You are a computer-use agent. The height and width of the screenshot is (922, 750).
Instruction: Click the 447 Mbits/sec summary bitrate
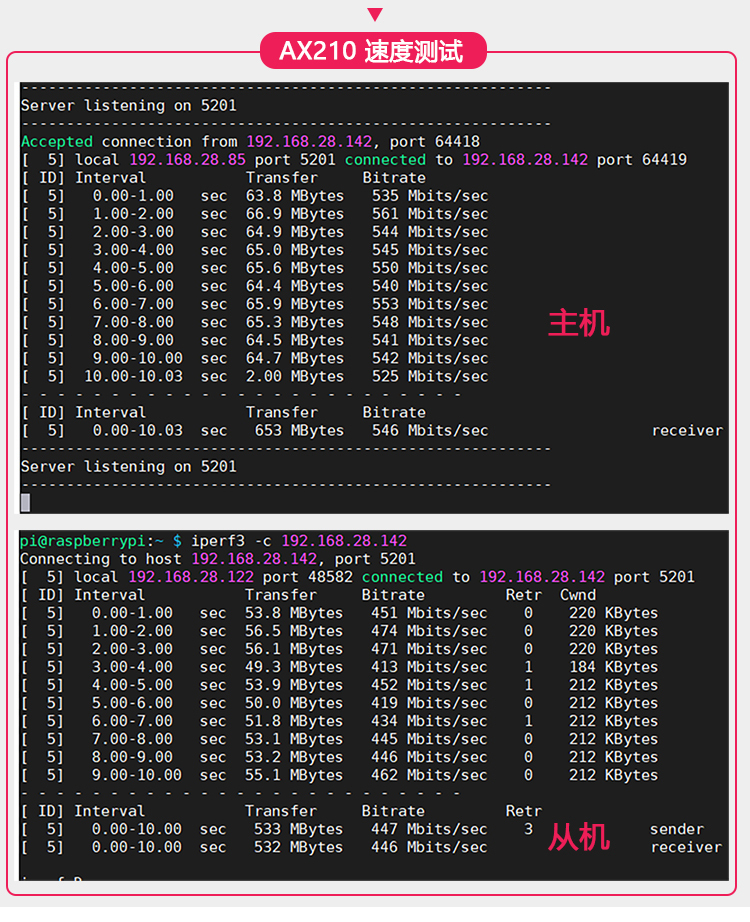429,829
